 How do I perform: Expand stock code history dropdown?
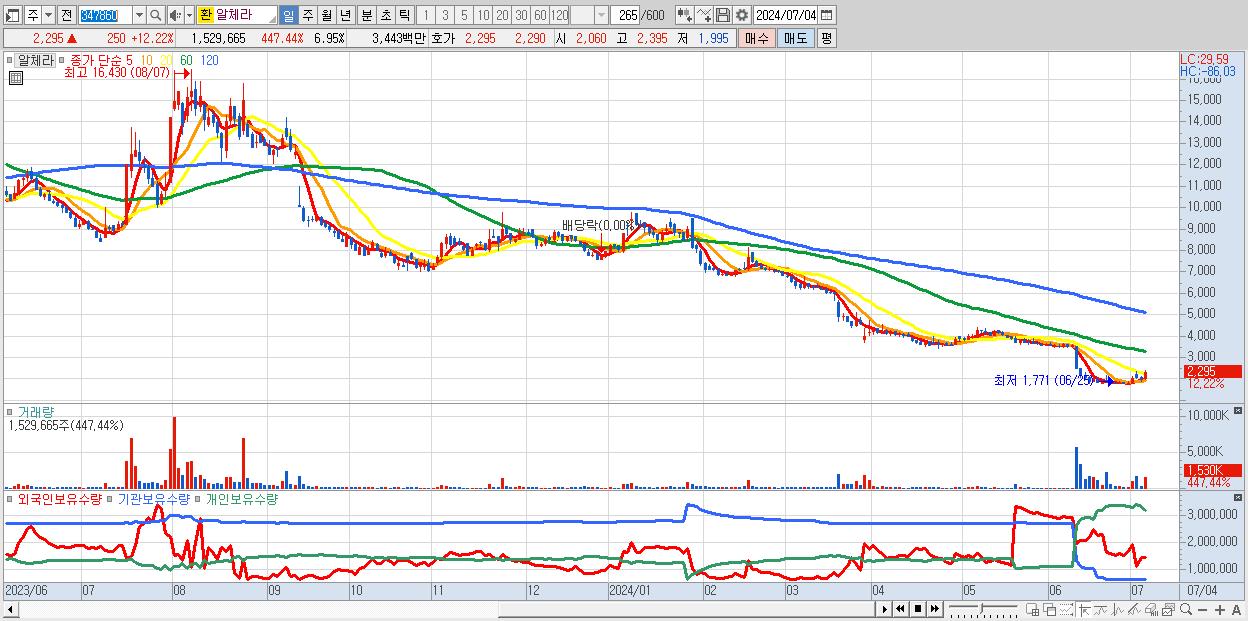pos(139,15)
